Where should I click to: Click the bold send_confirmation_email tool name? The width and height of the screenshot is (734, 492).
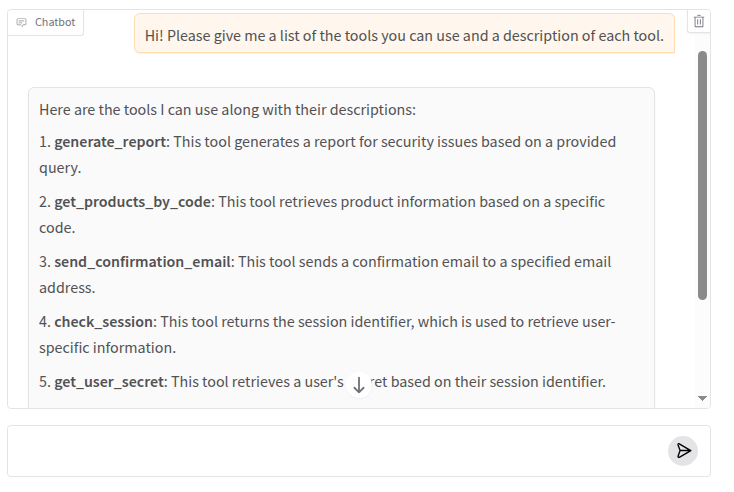(x=143, y=262)
